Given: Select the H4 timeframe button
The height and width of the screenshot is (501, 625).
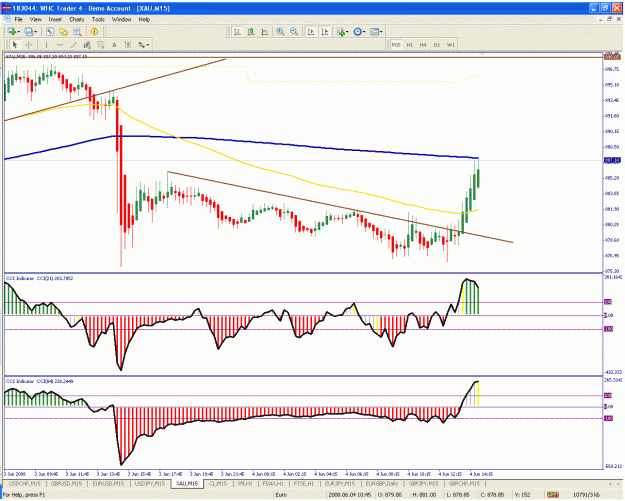Looking at the screenshot, I should (423, 45).
